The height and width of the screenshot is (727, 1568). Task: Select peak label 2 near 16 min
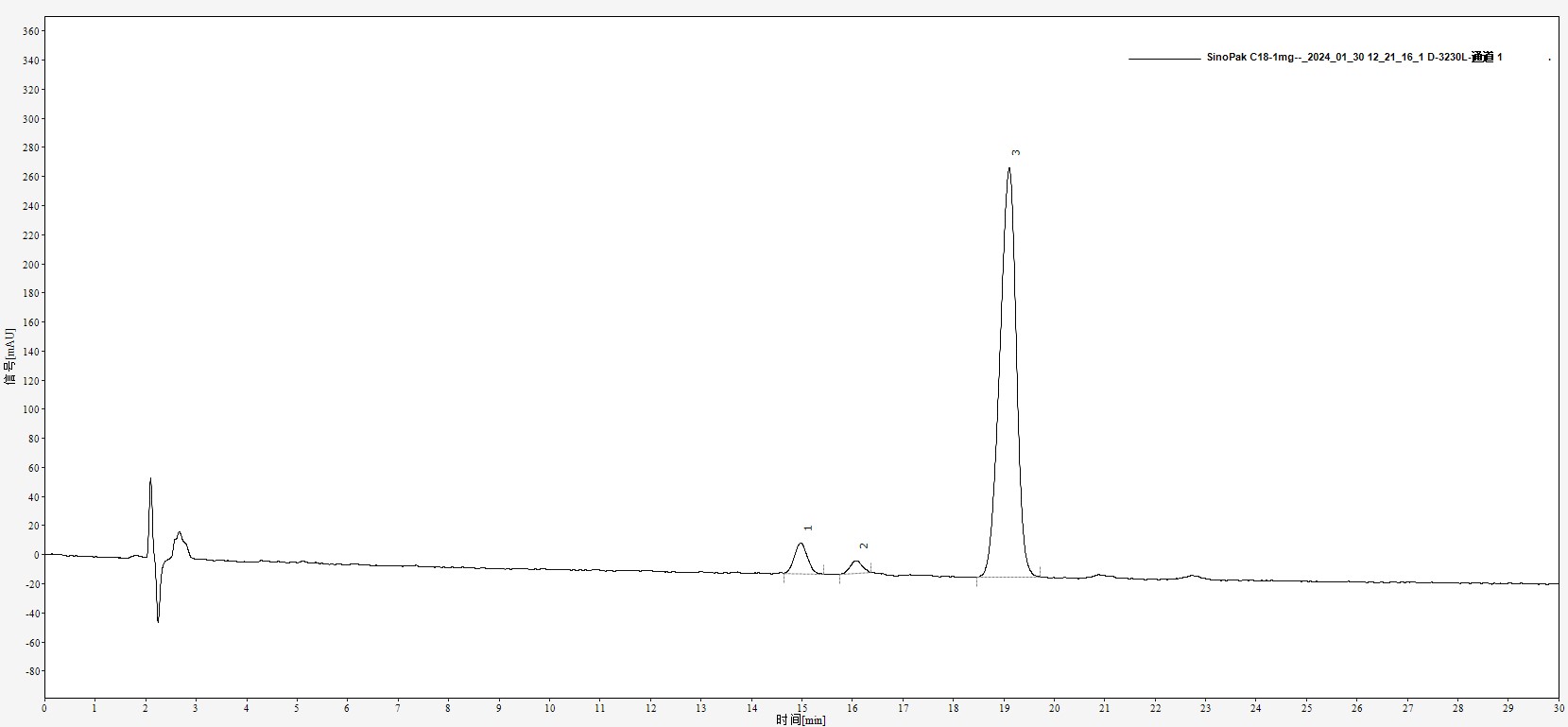[x=864, y=545]
